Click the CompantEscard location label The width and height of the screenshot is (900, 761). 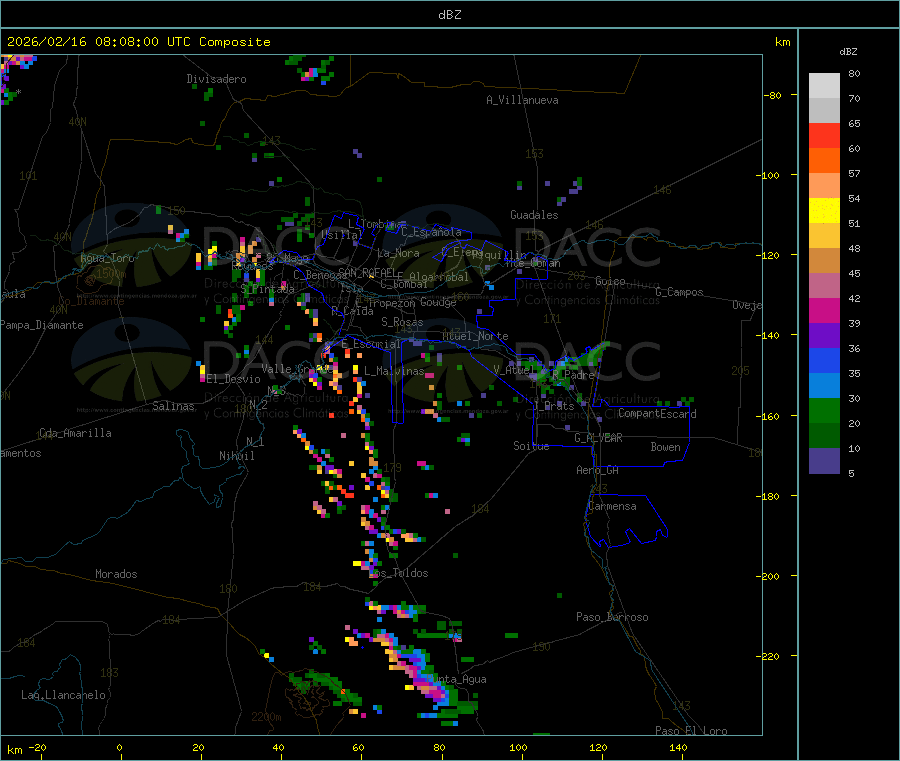(657, 414)
